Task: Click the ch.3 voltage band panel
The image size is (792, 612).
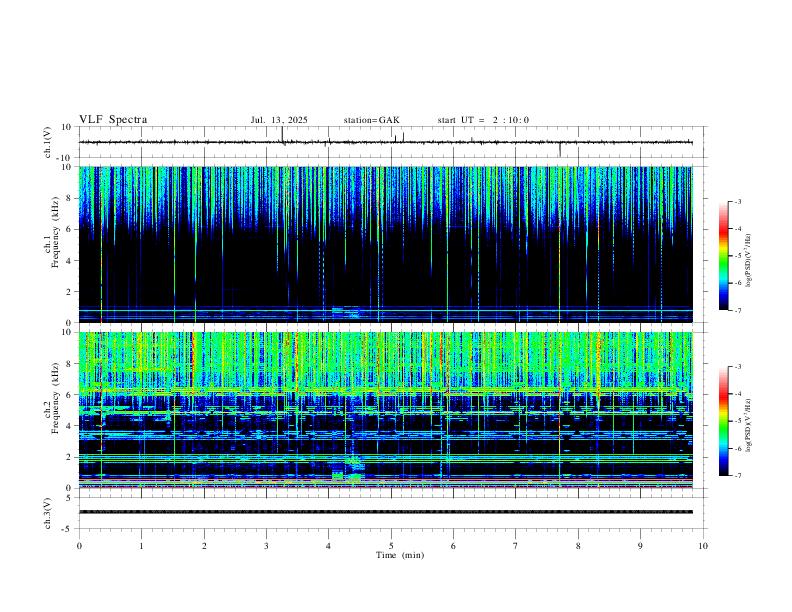Action: [391, 513]
